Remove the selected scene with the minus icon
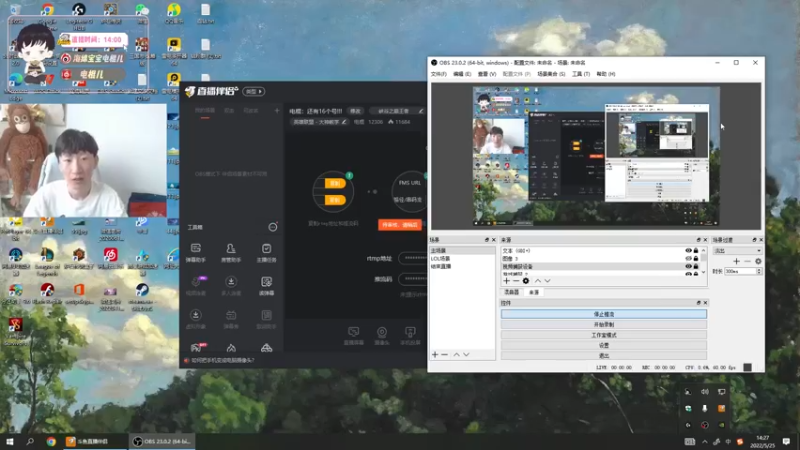Image resolution: width=800 pixels, height=450 pixels. pyautogui.click(x=444, y=355)
